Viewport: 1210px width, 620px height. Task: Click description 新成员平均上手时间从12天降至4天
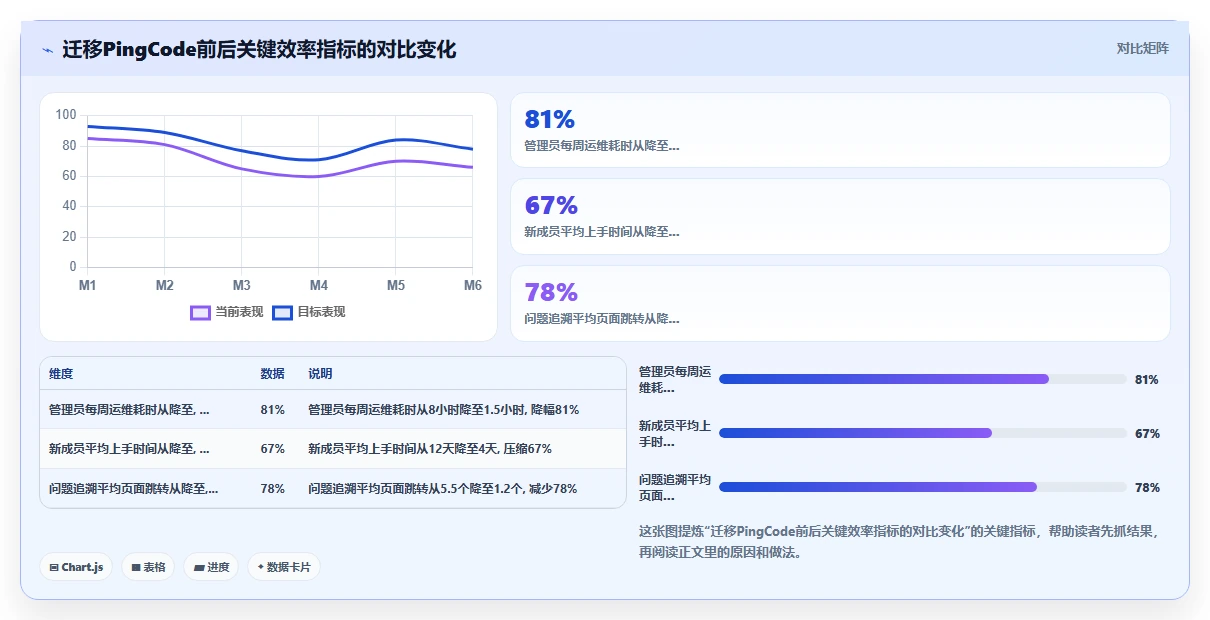430,449
